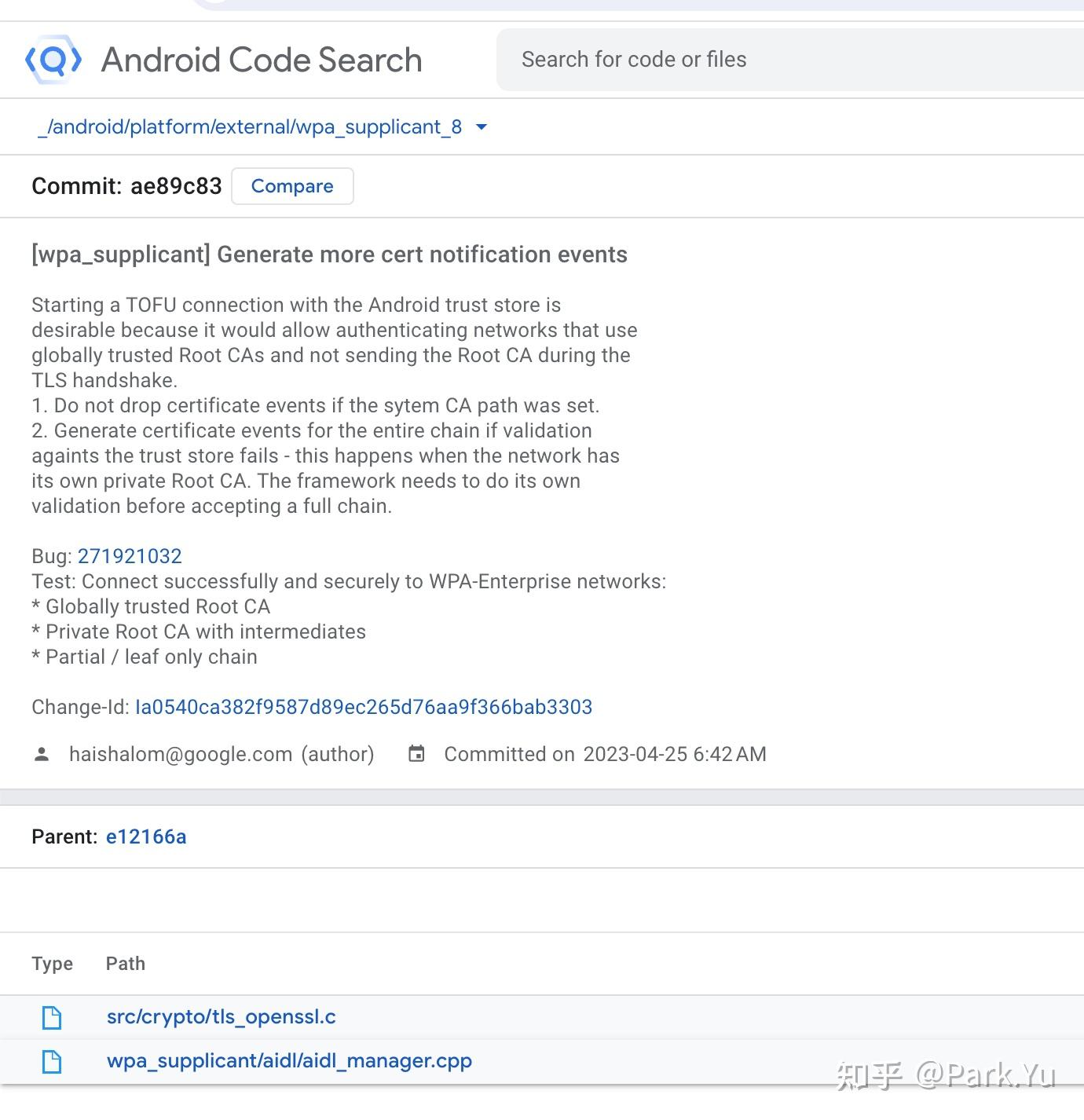Open bug 271921032
The width and height of the screenshot is (1084, 1120).
click(x=130, y=556)
